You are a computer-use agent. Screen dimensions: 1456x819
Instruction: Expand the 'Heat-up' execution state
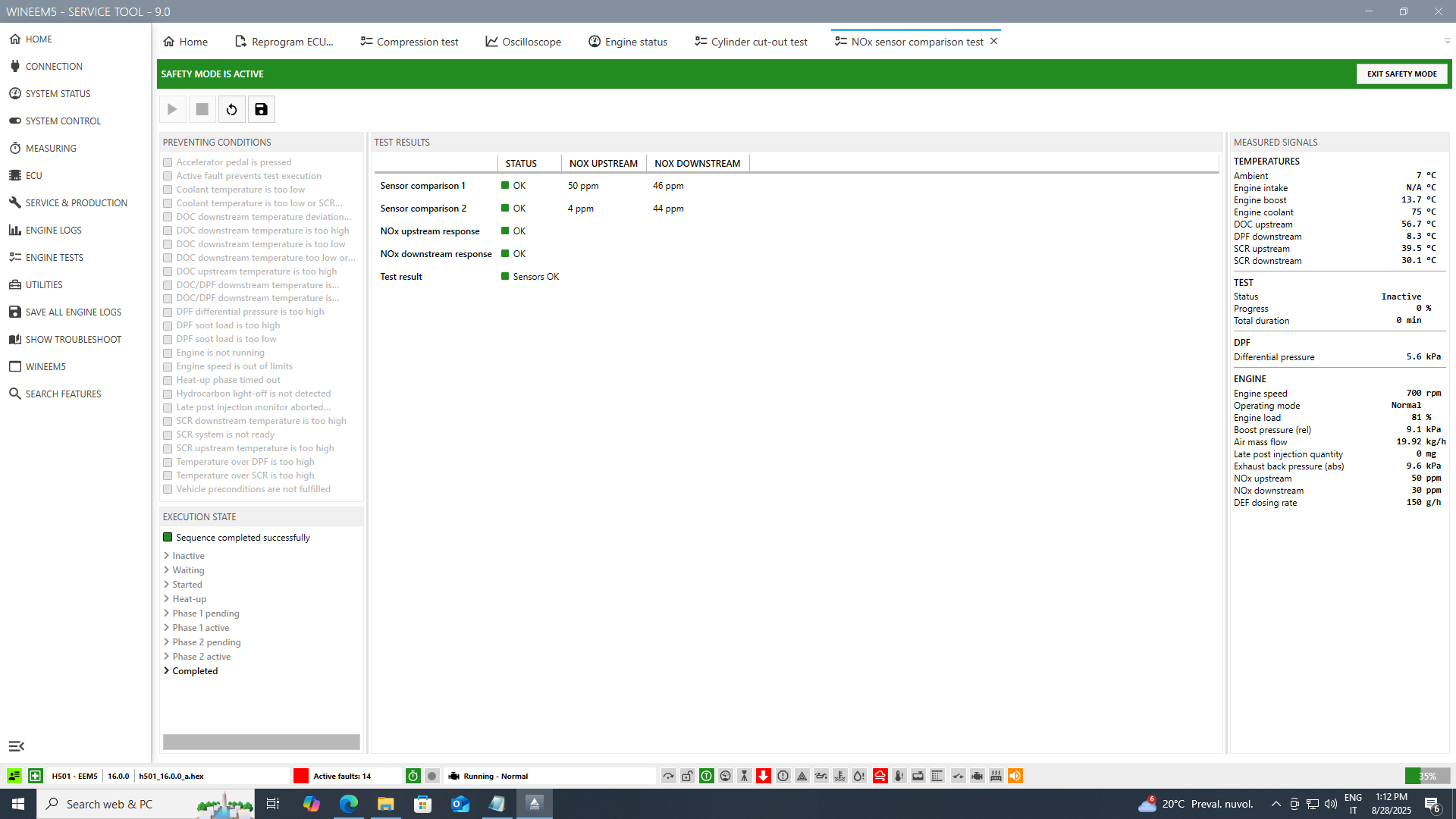(x=166, y=599)
